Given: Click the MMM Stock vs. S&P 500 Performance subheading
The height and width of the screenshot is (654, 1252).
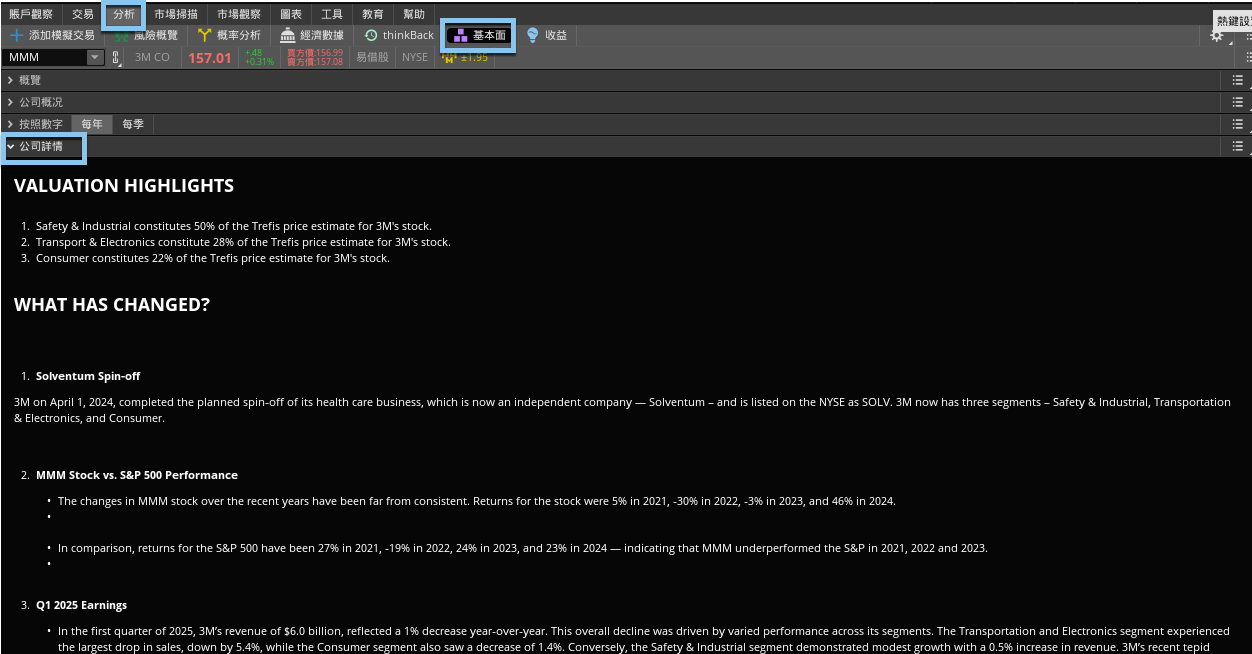Looking at the screenshot, I should click(137, 475).
